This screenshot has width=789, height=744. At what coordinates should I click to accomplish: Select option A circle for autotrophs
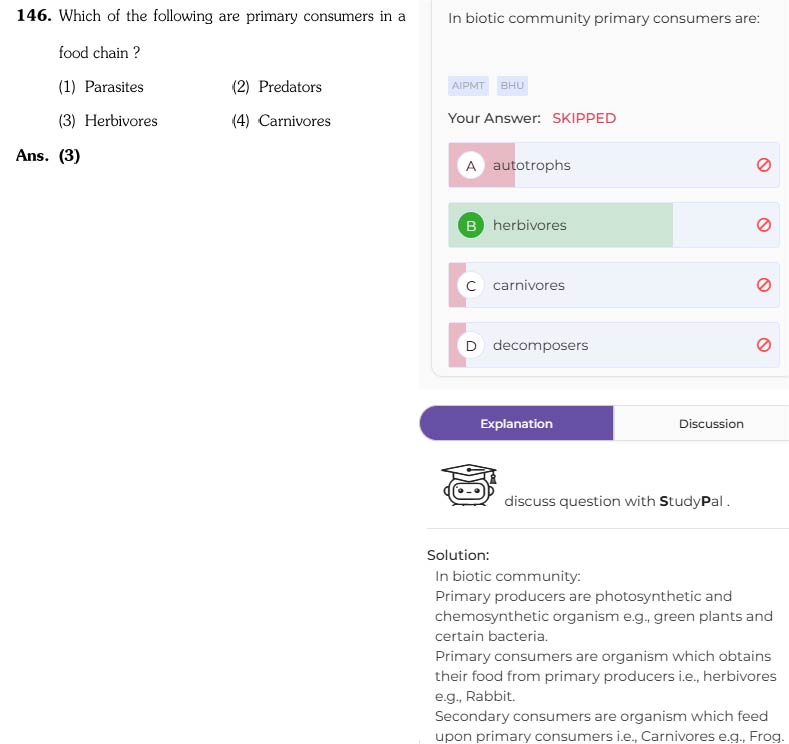[470, 166]
